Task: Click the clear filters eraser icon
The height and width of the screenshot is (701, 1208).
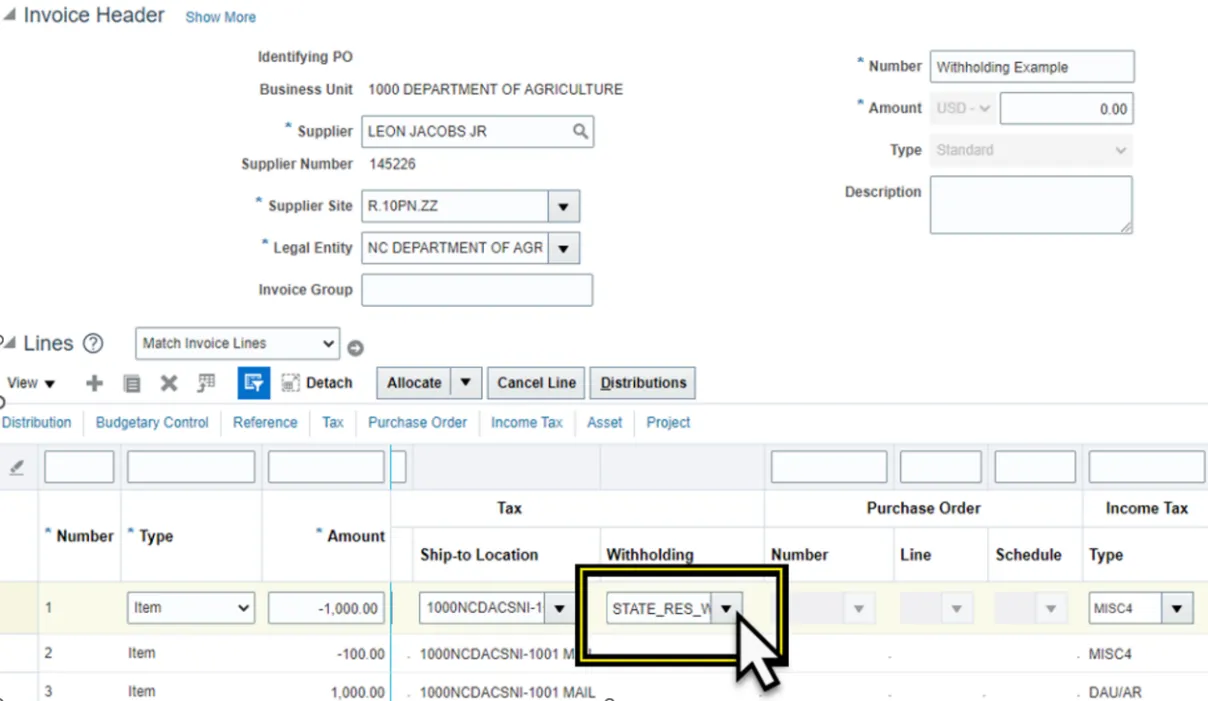Action: coord(17,467)
